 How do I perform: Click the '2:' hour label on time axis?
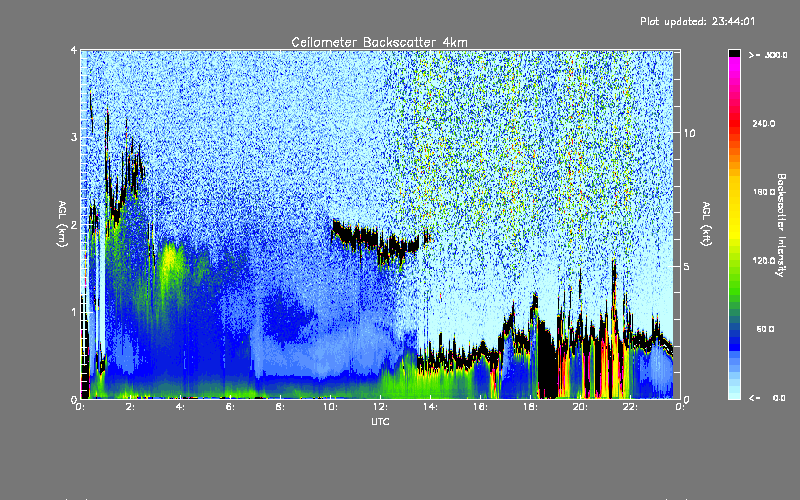(x=130, y=407)
